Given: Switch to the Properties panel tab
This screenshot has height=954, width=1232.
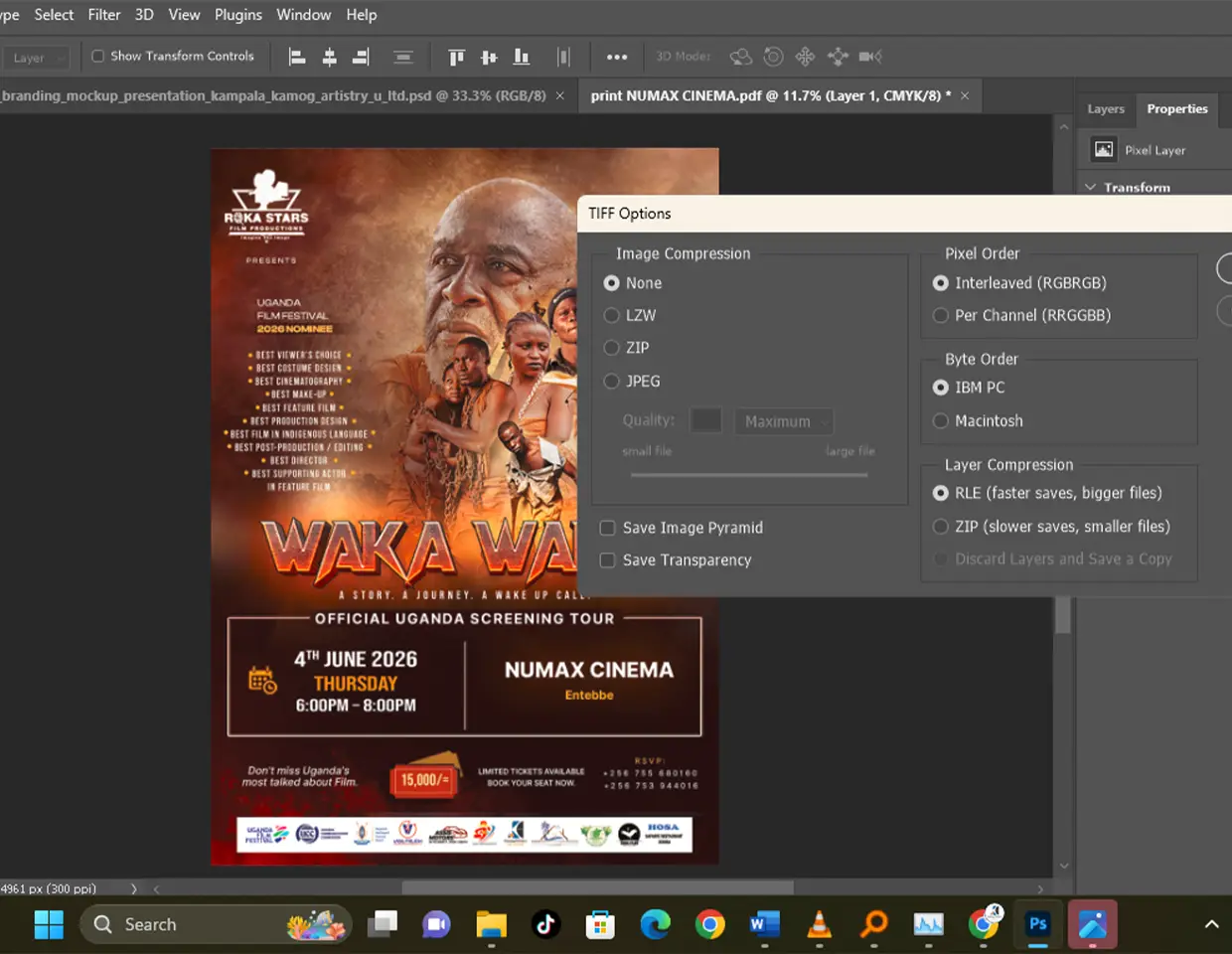Looking at the screenshot, I should (x=1177, y=109).
